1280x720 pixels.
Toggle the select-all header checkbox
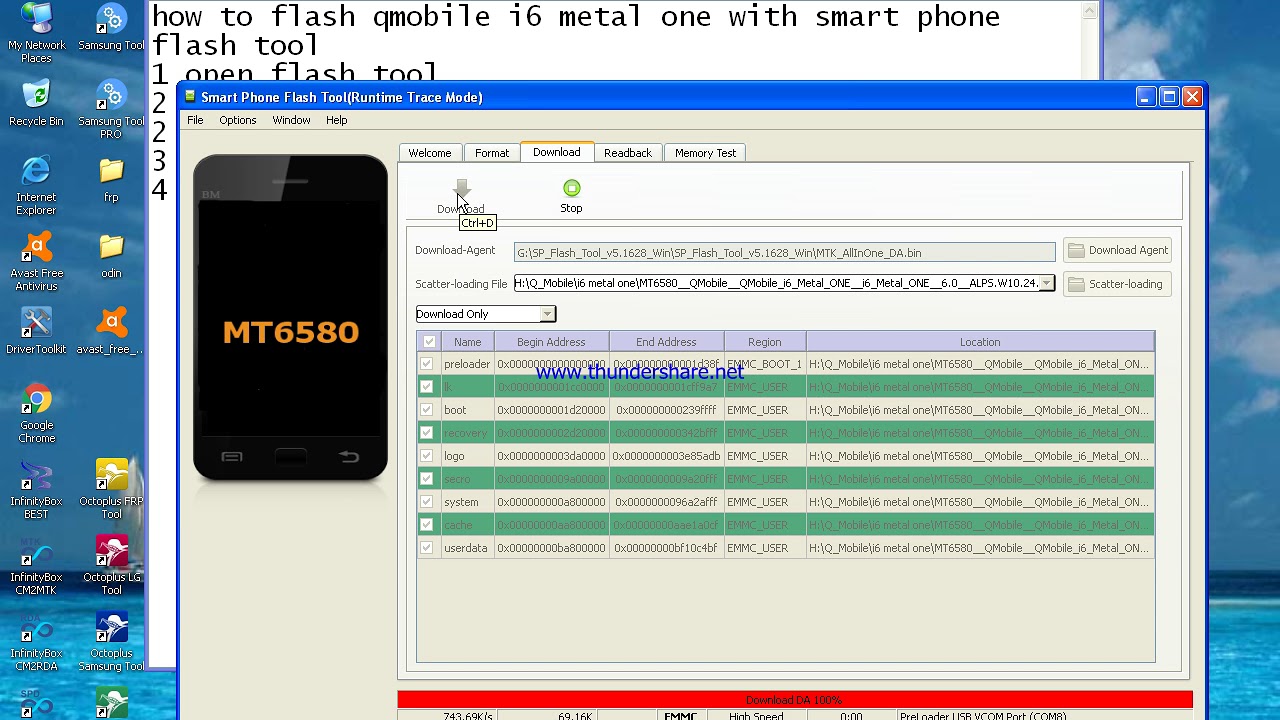coord(429,342)
